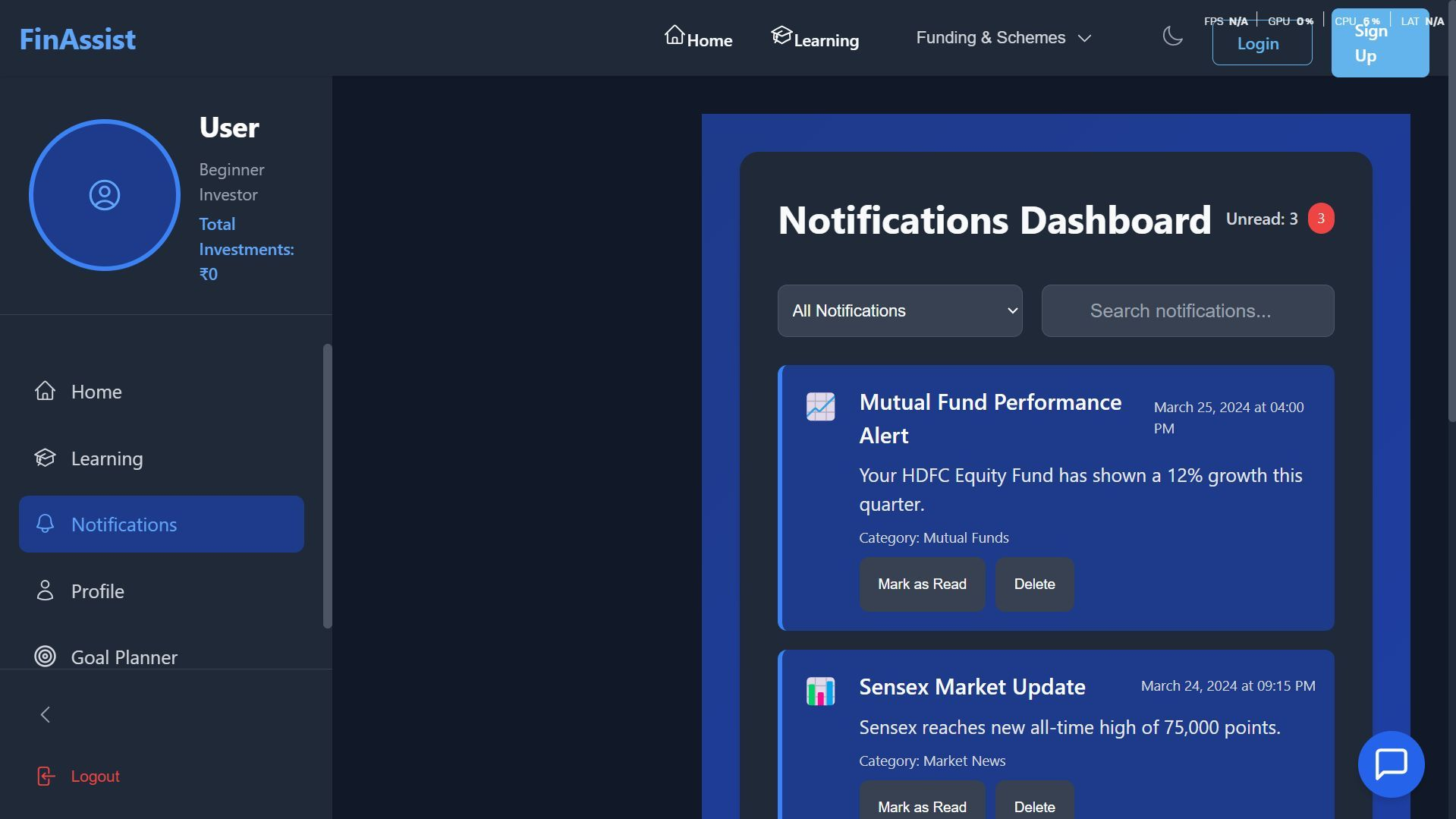Click the Mutual Fund chart icon

point(820,407)
